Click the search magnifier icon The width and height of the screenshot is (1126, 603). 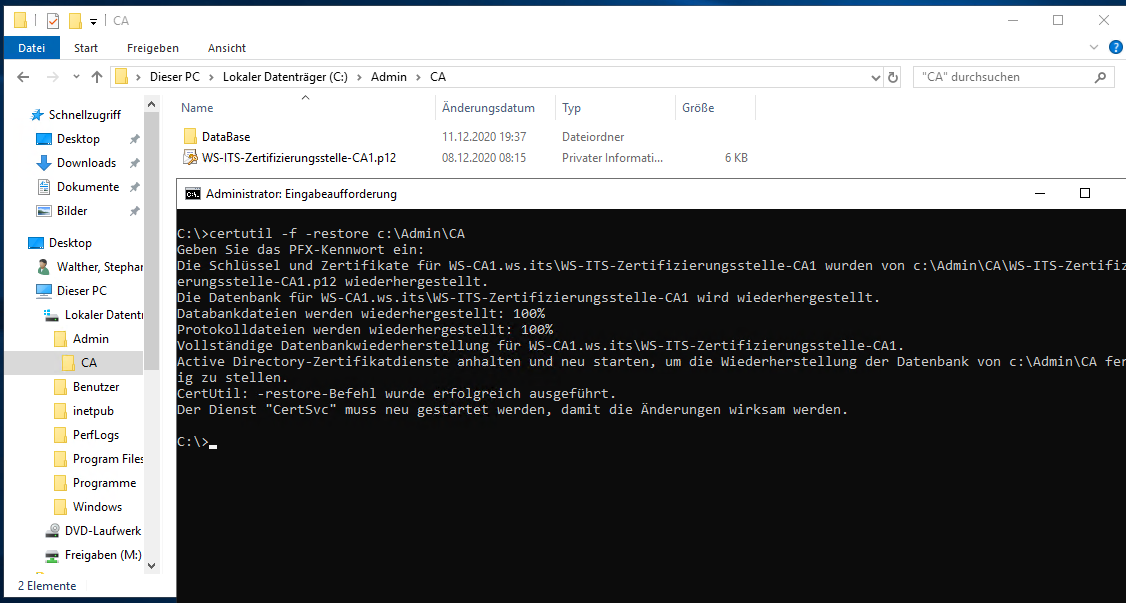coord(1100,77)
